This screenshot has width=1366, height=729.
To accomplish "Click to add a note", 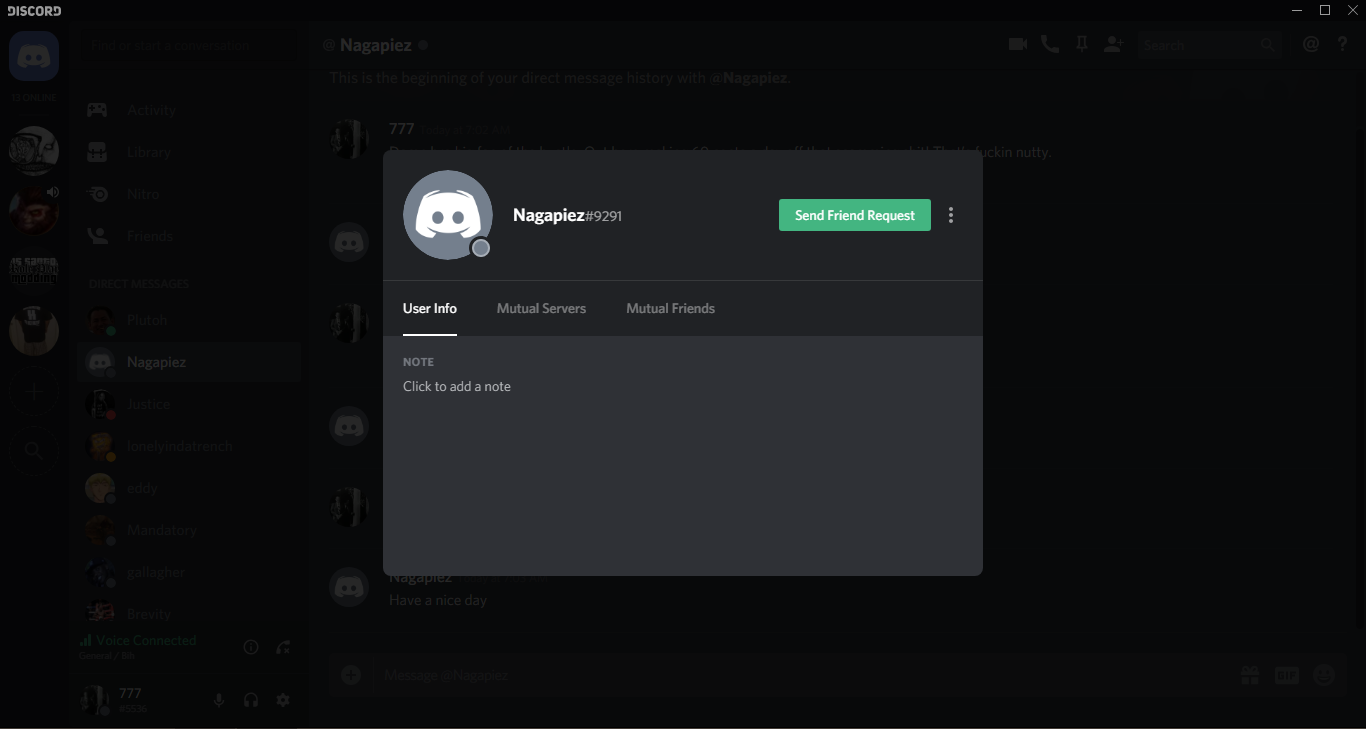I will tap(457, 386).
